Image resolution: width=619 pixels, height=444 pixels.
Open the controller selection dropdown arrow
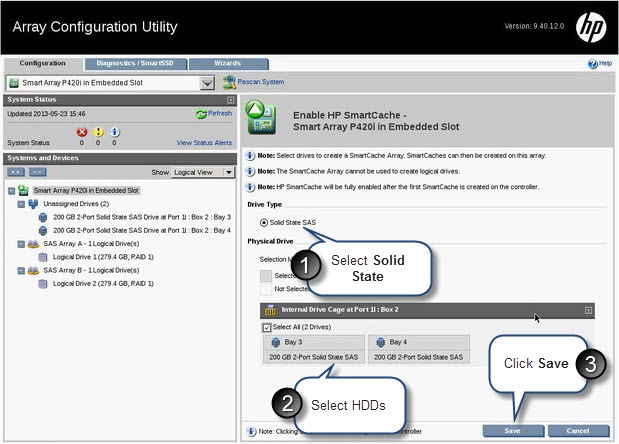[207, 83]
